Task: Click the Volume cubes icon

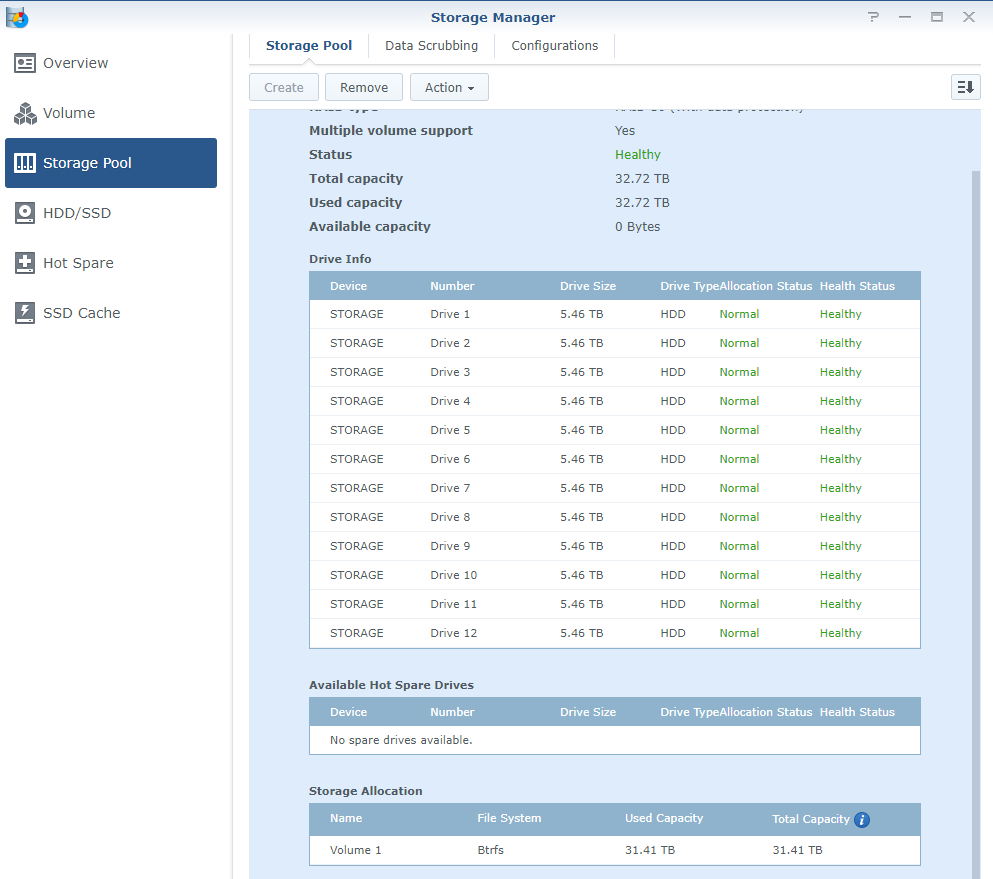Action: (25, 113)
